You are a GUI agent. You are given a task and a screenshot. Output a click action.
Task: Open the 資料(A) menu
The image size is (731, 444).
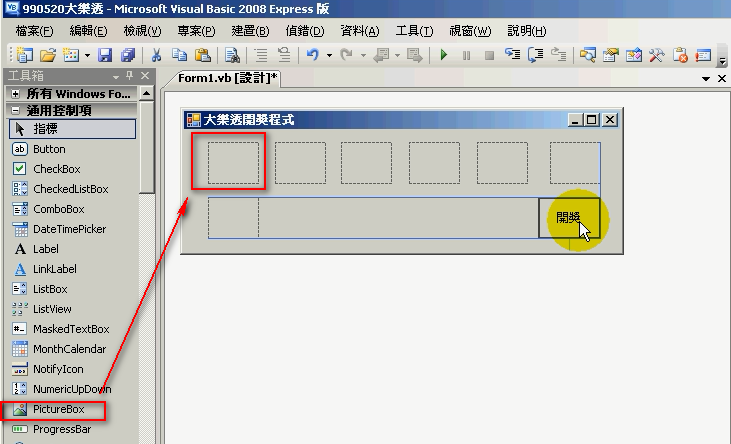click(x=359, y=31)
